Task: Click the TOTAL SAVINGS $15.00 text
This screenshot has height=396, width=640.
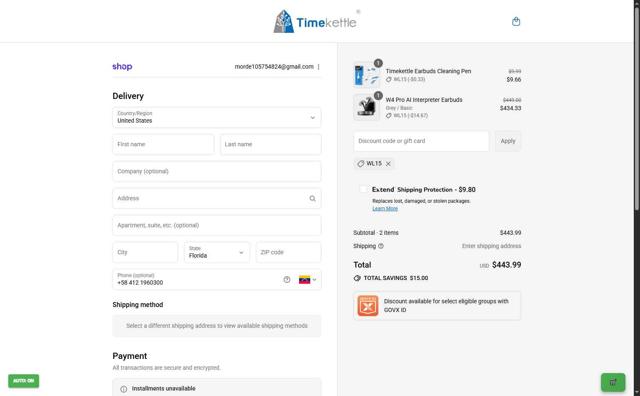Action: 396,278
